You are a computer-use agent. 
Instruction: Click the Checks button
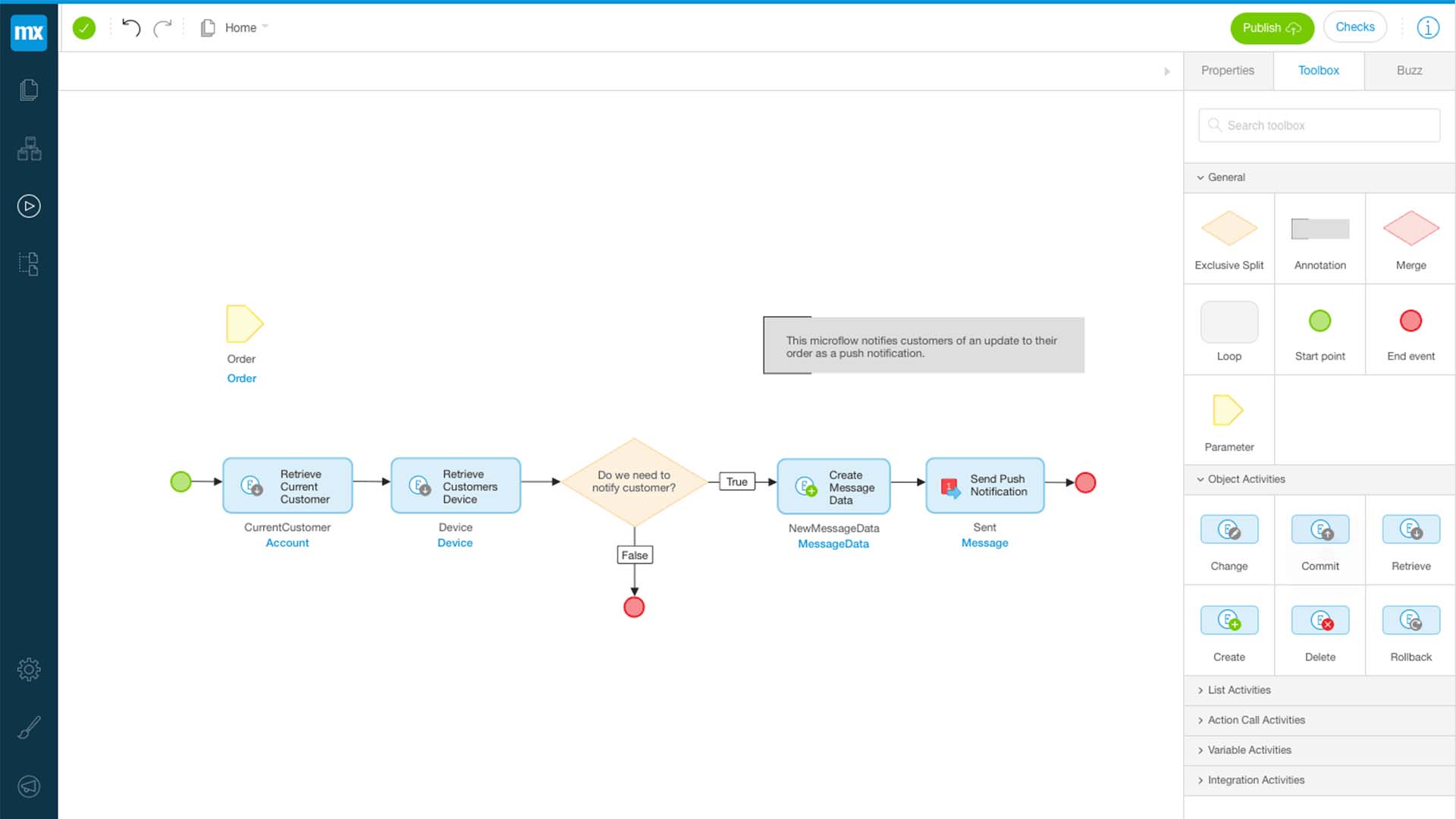coord(1357,27)
